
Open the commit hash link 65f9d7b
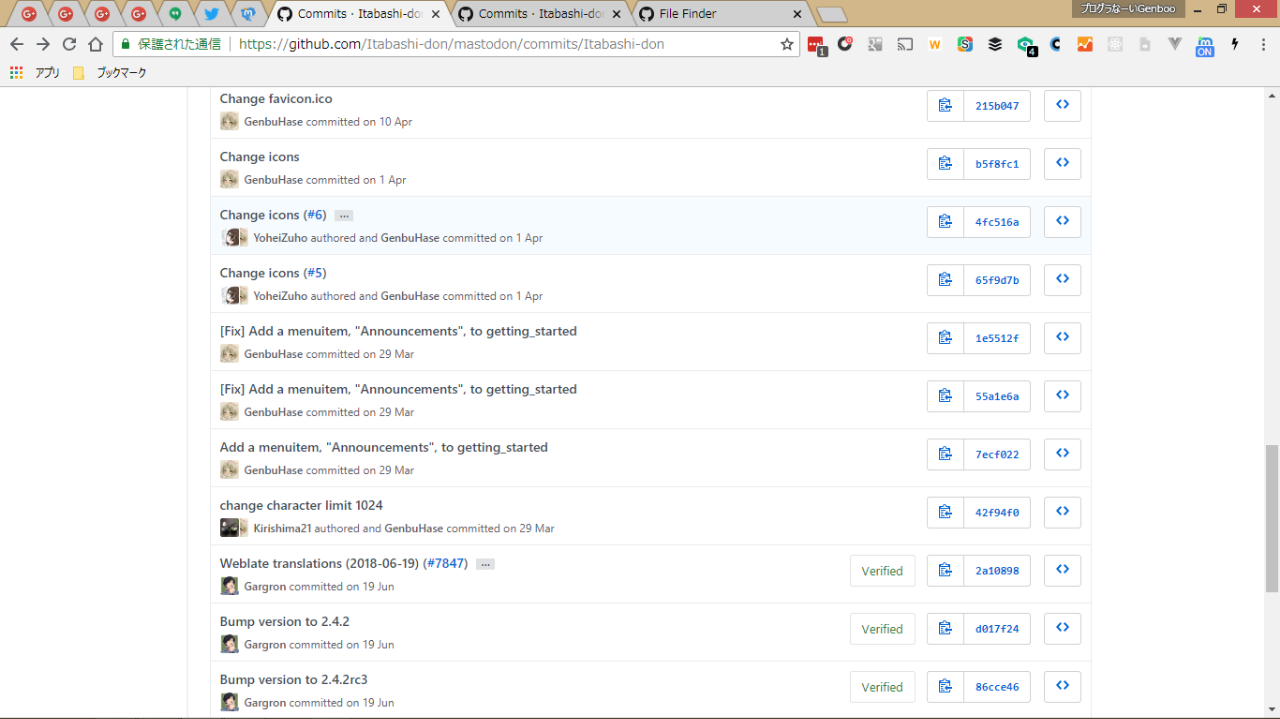click(996, 280)
